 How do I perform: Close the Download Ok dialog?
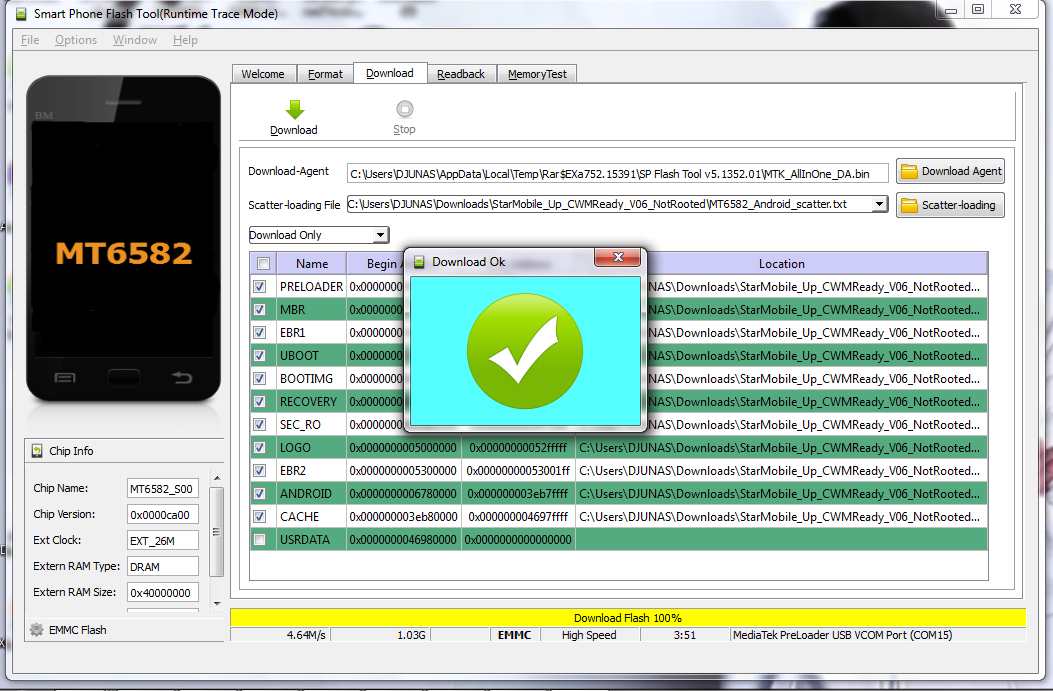click(x=618, y=257)
